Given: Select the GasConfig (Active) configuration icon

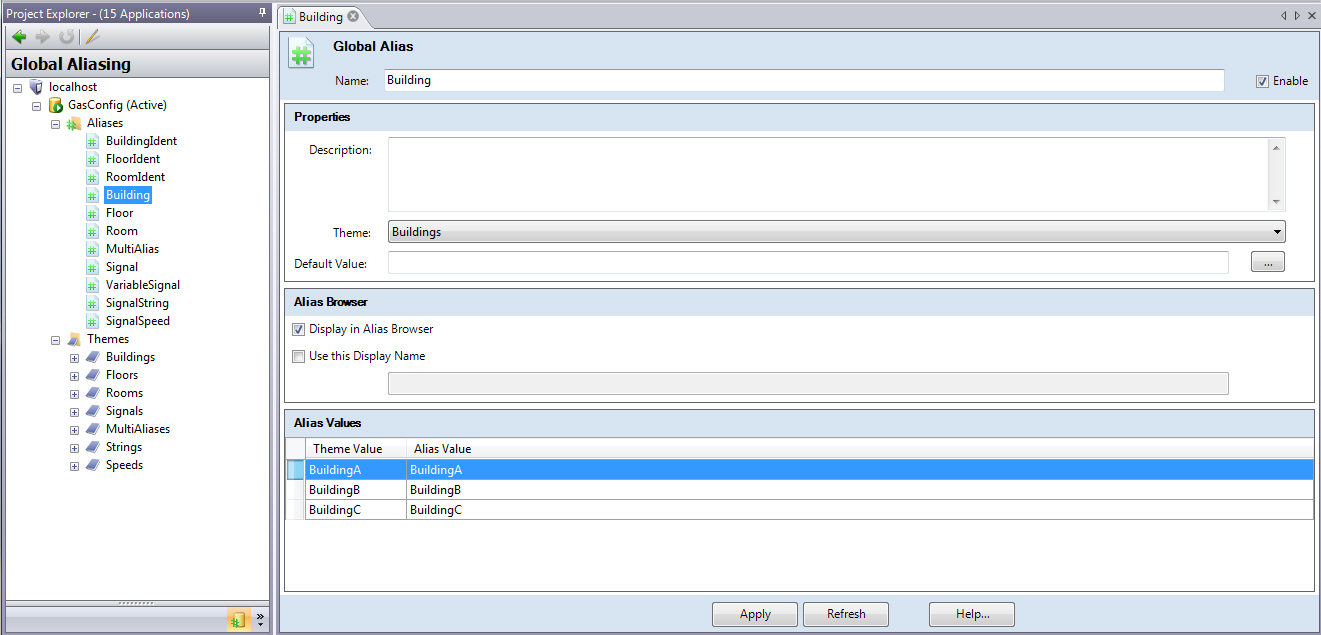Looking at the screenshot, I should (x=56, y=105).
